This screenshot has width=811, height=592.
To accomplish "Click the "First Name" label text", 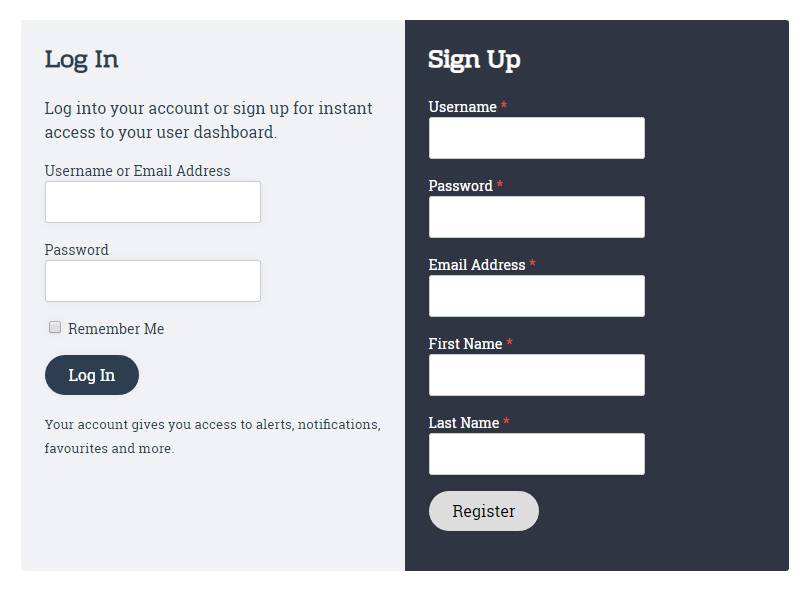I will pyautogui.click(x=465, y=344).
